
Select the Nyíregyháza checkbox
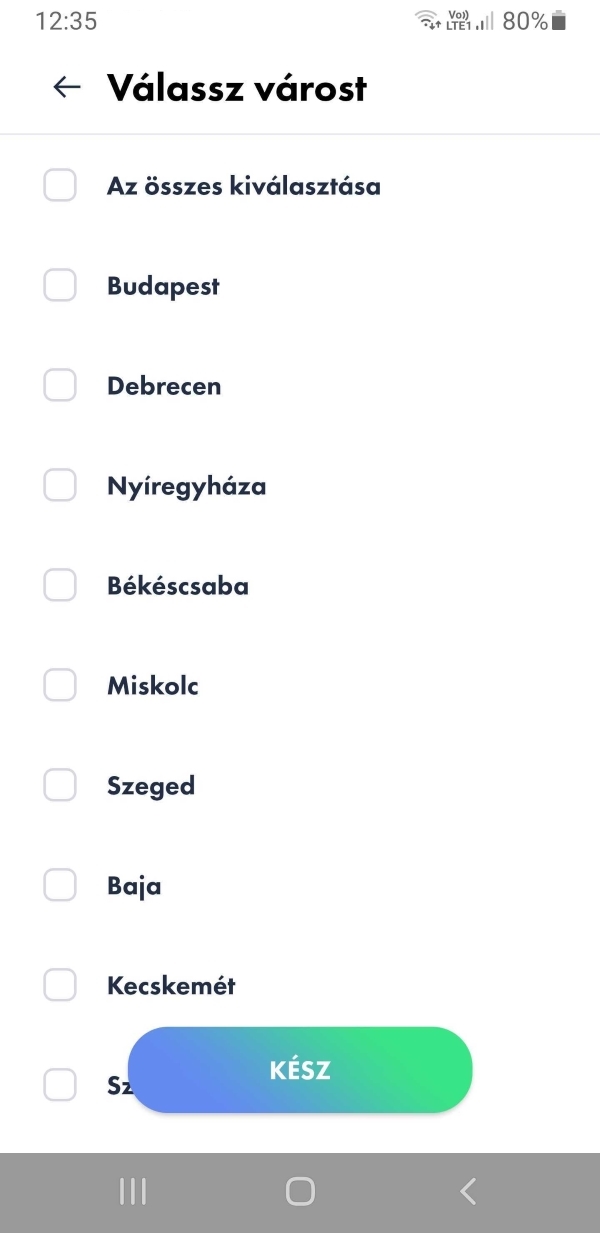(60, 486)
